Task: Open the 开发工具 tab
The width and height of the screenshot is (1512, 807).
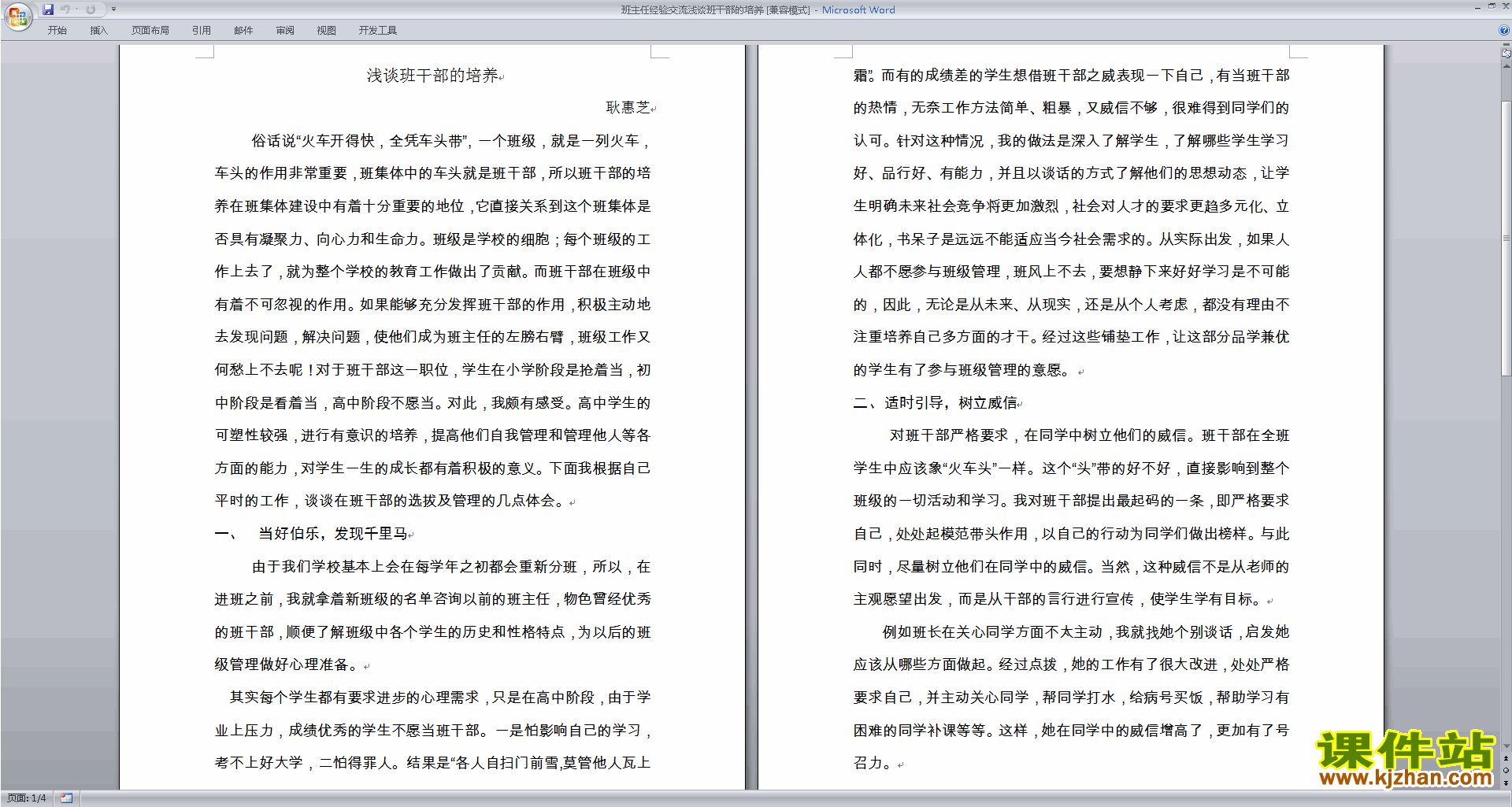Action: 378,31
